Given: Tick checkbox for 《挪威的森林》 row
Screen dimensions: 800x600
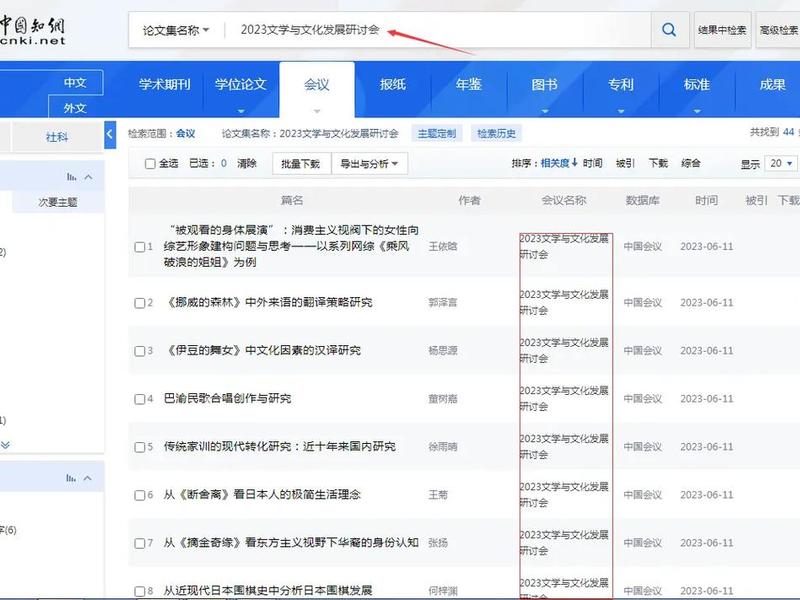Looking at the screenshot, I should [x=139, y=303].
